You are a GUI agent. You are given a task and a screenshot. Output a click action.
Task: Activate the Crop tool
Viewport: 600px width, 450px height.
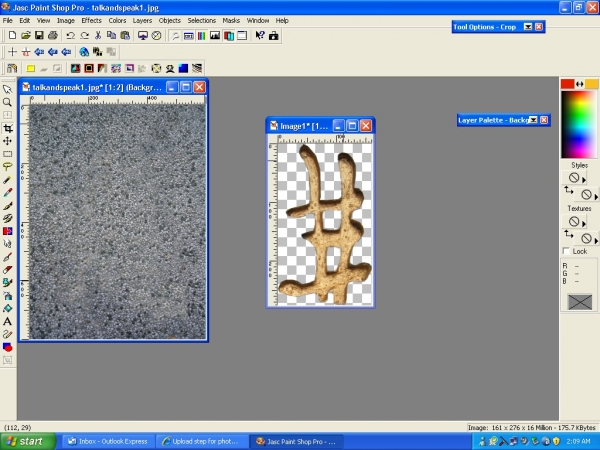tap(7, 128)
